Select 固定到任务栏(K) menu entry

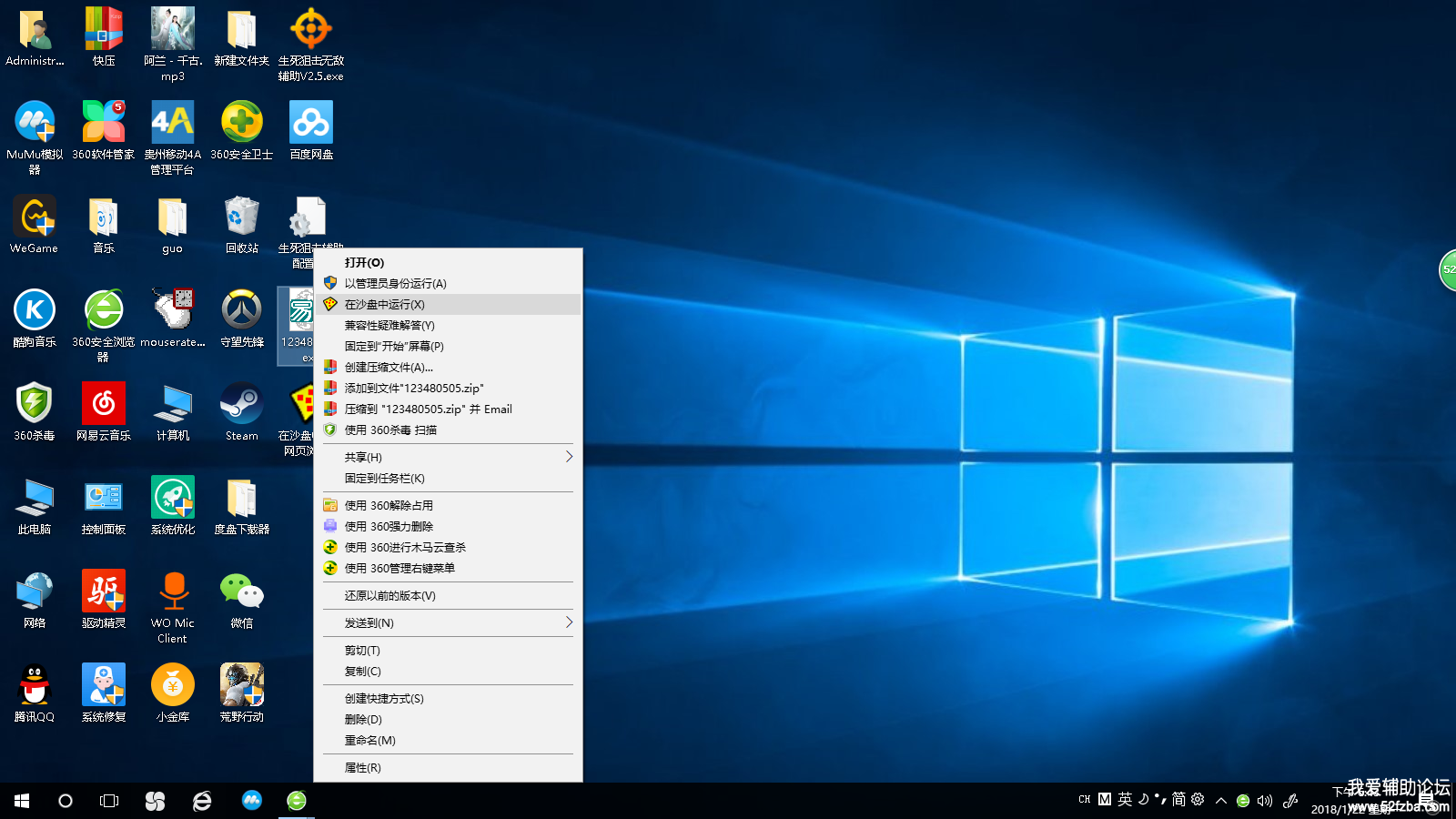click(x=448, y=479)
